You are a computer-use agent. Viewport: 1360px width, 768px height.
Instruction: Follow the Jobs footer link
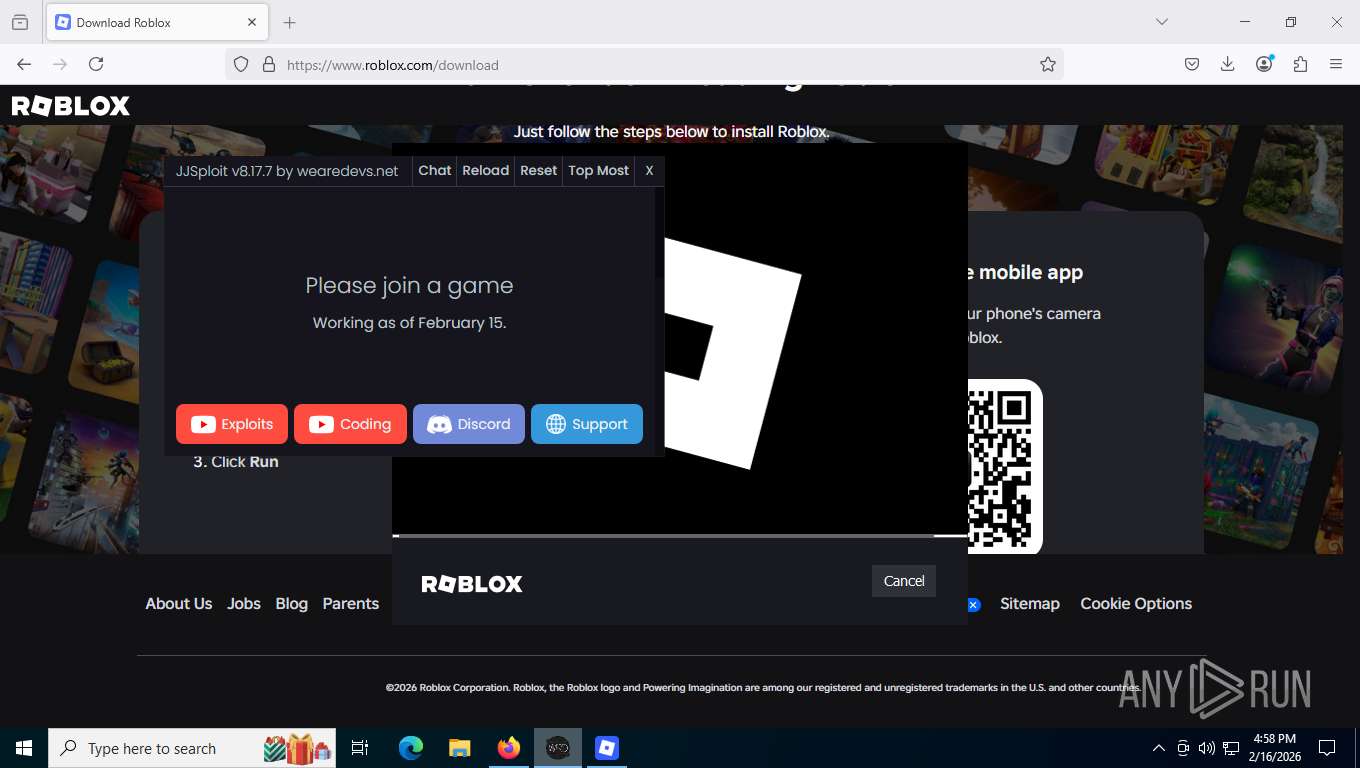tap(244, 604)
